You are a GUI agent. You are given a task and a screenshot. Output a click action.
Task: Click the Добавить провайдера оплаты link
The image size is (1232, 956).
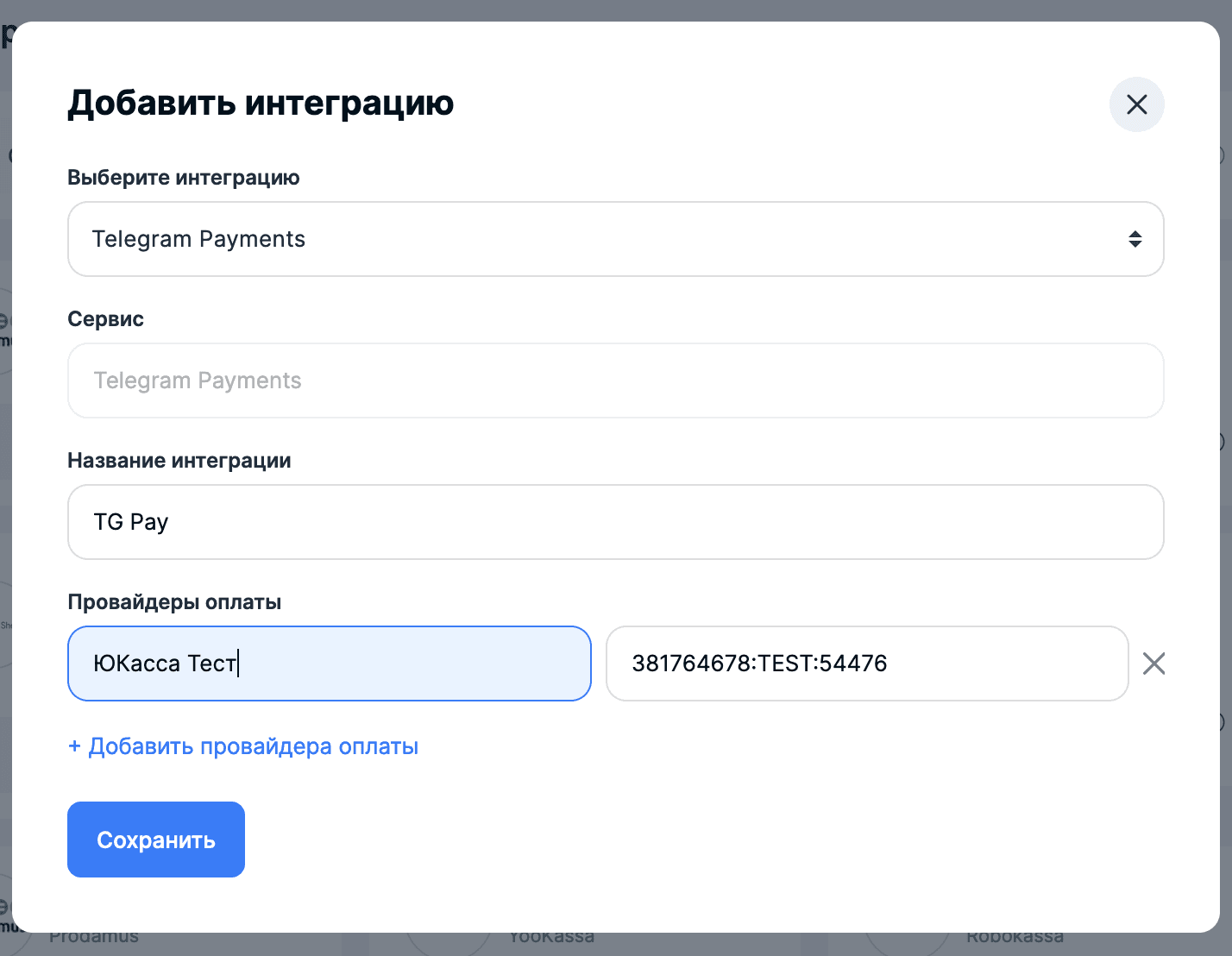pos(253,746)
